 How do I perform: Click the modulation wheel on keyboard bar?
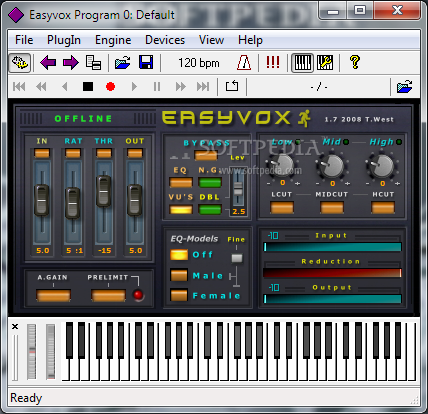pos(51,351)
